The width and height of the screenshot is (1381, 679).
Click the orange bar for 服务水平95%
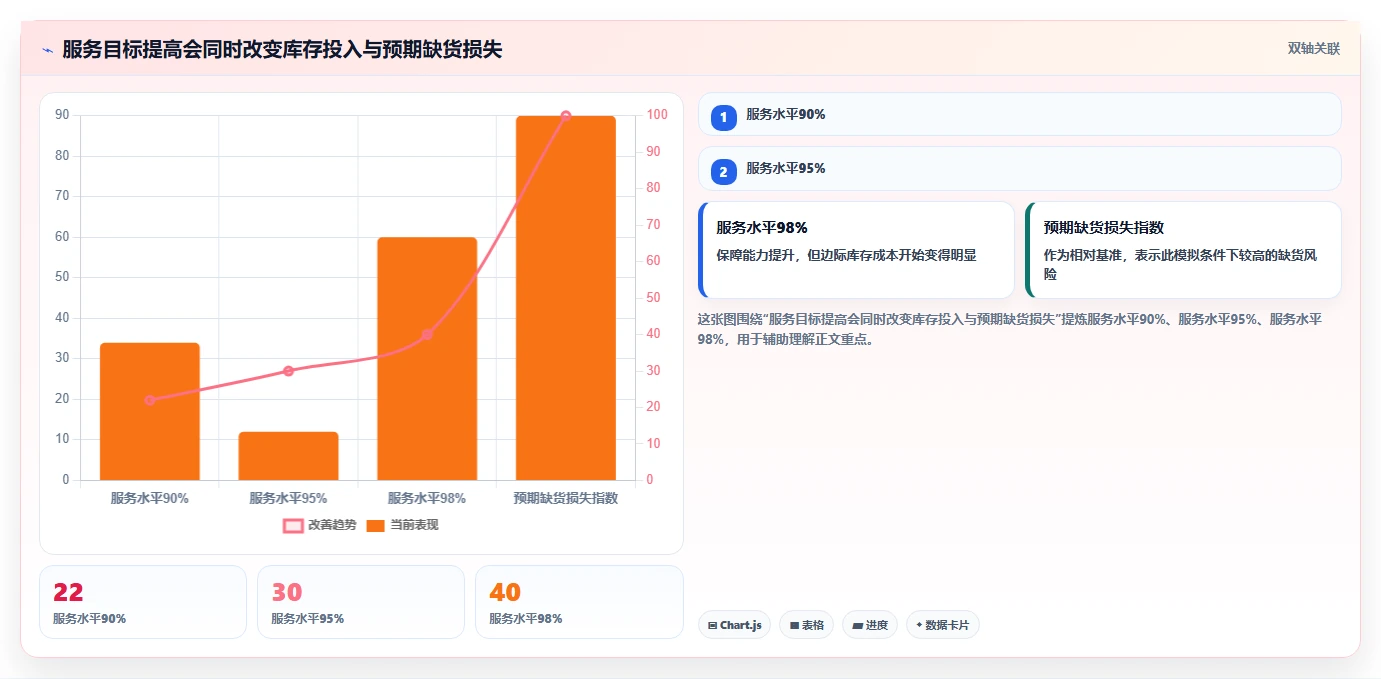pyautogui.click(x=288, y=456)
